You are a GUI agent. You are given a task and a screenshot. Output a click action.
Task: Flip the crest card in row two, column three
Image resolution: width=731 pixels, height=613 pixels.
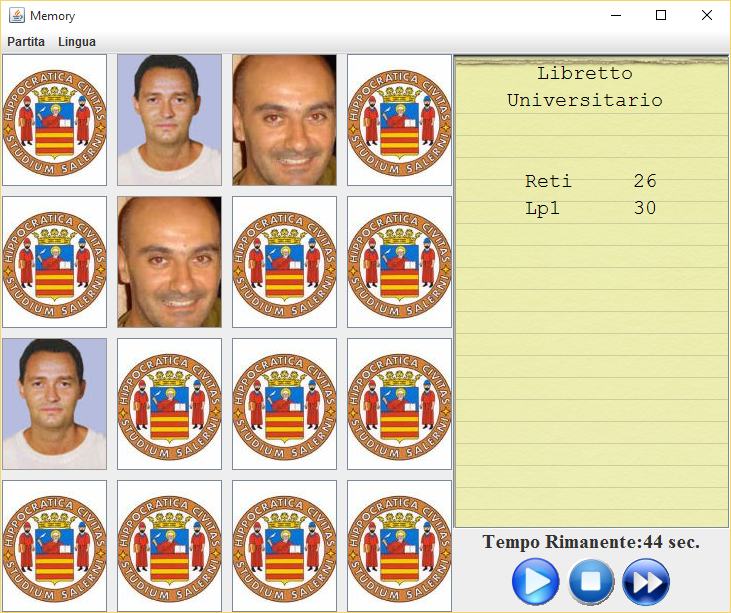pyautogui.click(x=284, y=262)
